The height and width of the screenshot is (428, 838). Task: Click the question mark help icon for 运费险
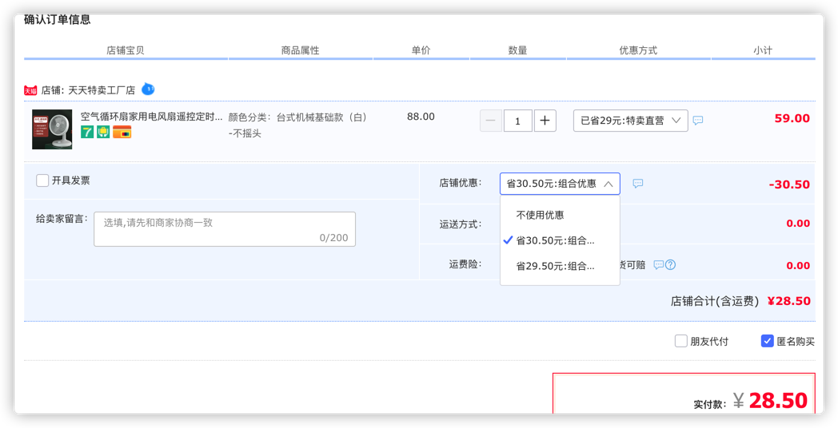(670, 265)
